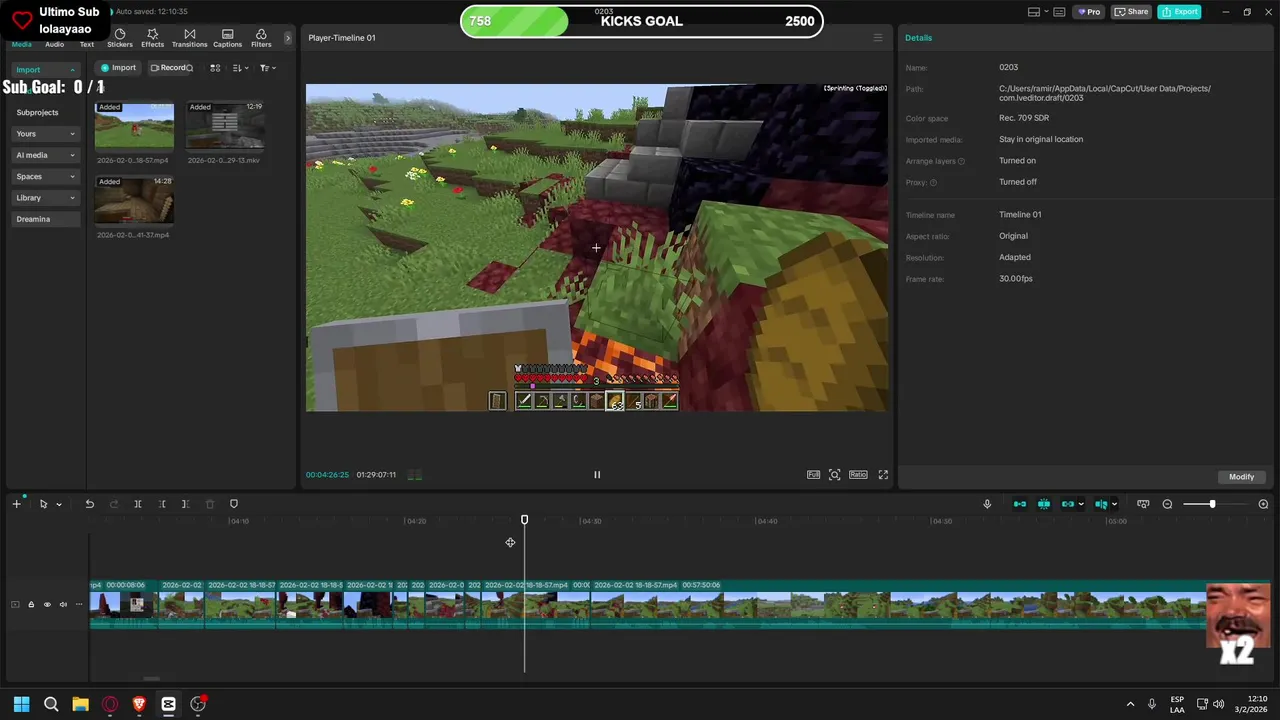Toggle full-quality preview icon in player

coord(813,475)
